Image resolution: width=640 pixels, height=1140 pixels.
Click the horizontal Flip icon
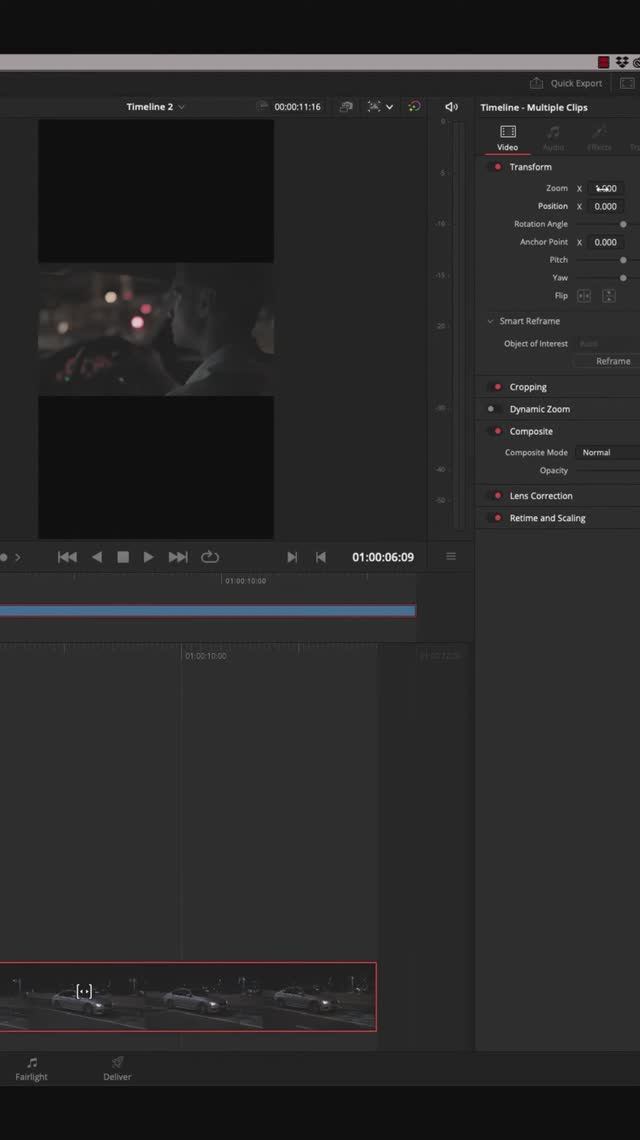[x=584, y=296]
